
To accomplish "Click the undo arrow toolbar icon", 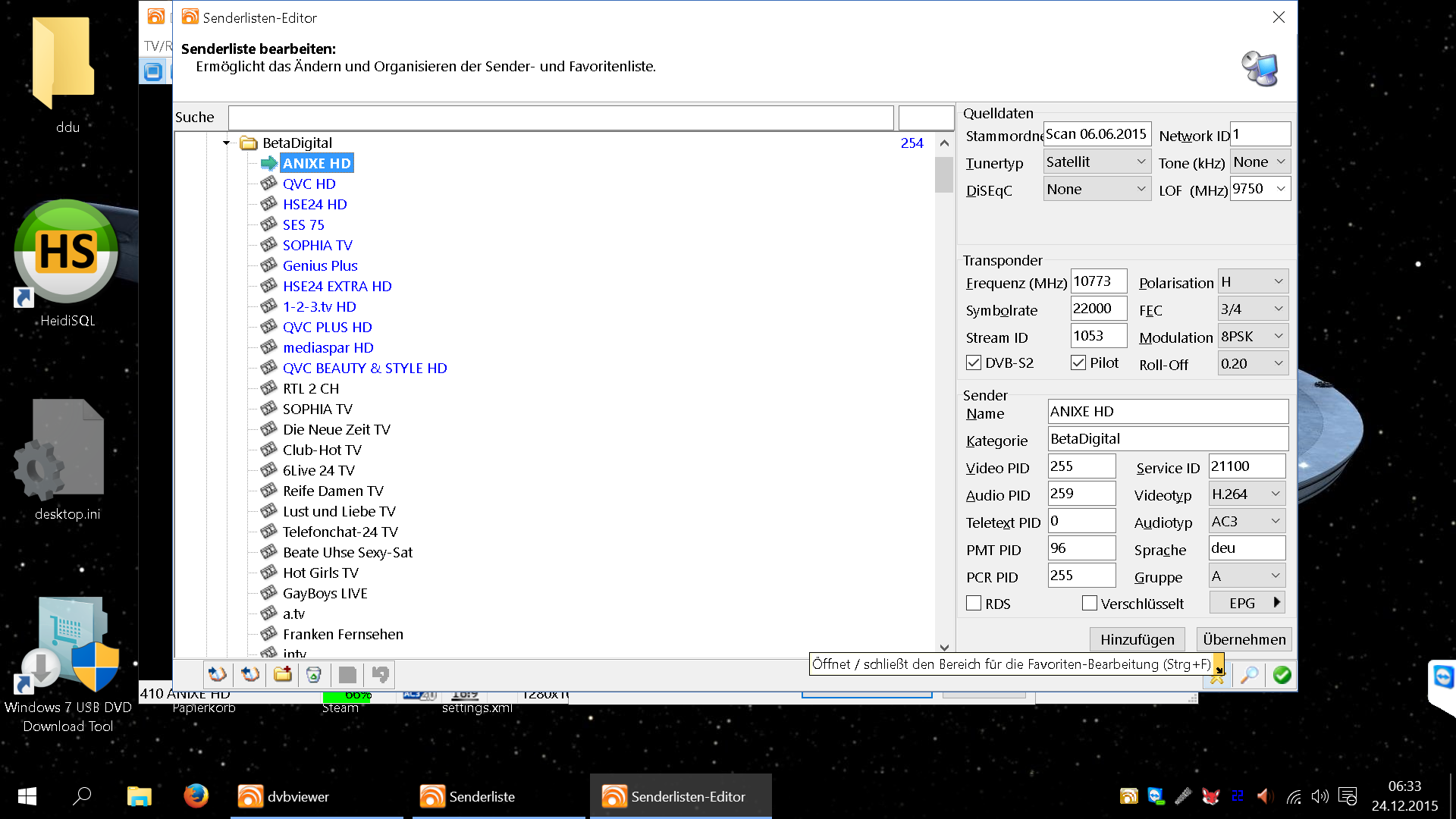I will 380,674.
